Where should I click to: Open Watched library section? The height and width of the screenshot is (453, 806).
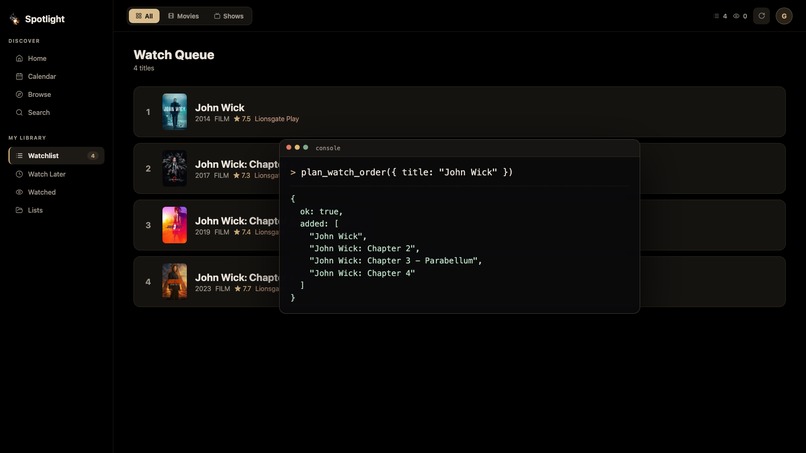[57, 192]
